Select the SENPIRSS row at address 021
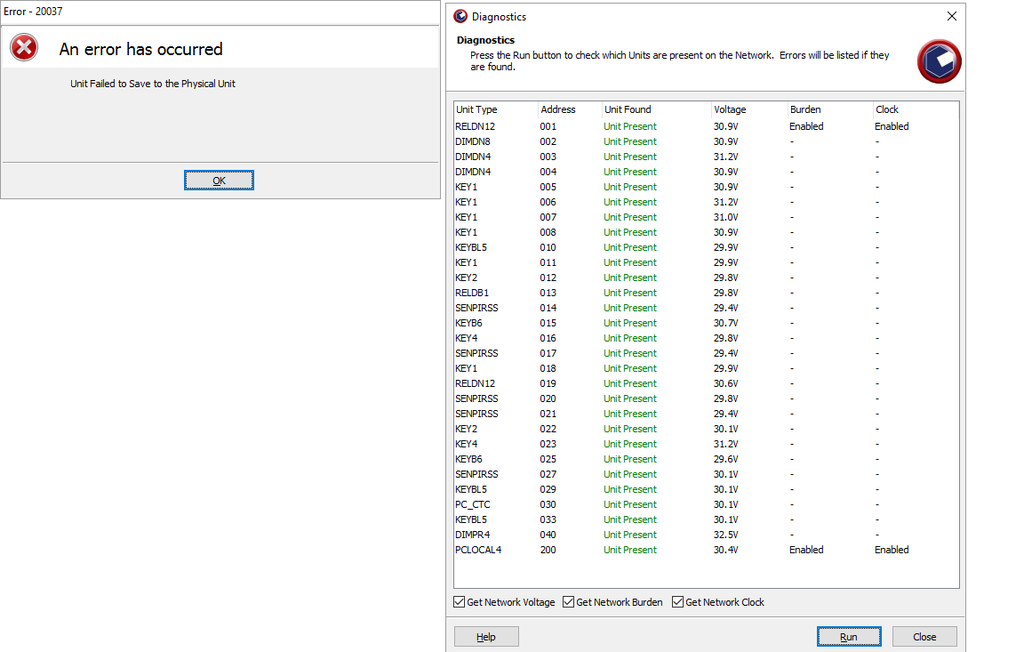1024x652 pixels. tap(706, 414)
